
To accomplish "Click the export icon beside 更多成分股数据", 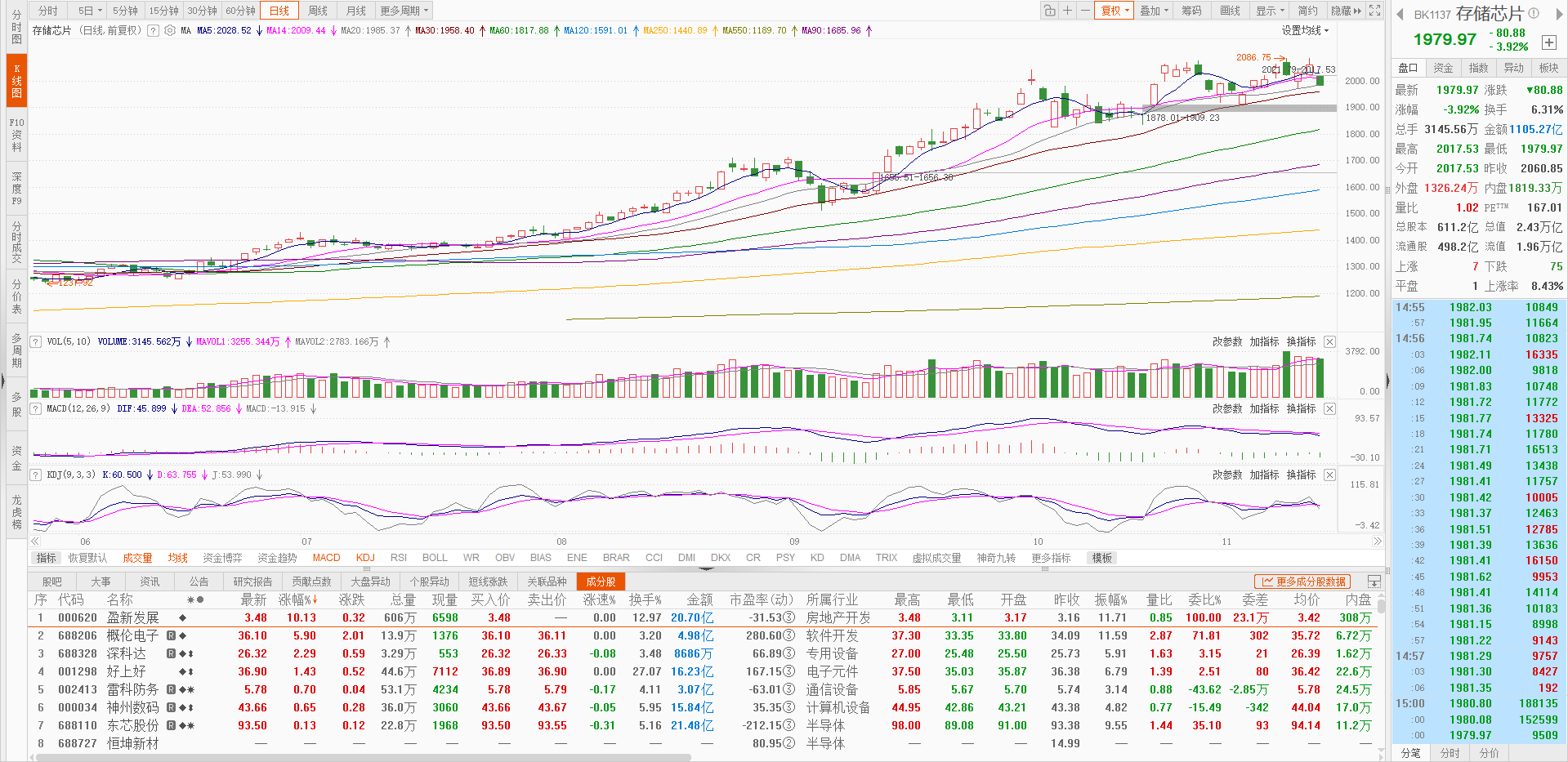I will pyautogui.click(x=1374, y=582).
